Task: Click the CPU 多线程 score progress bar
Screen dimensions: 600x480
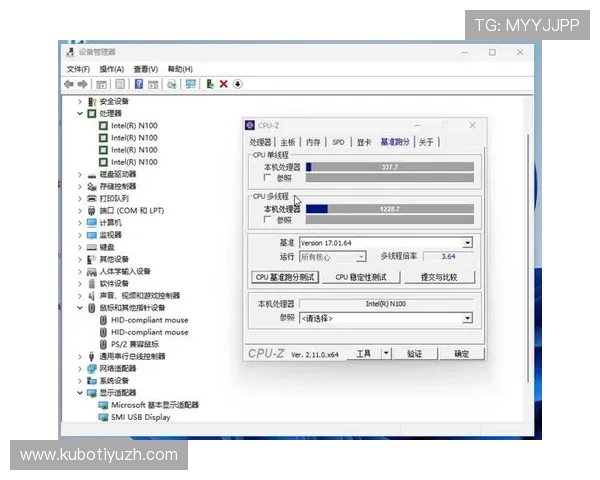Action: click(388, 209)
